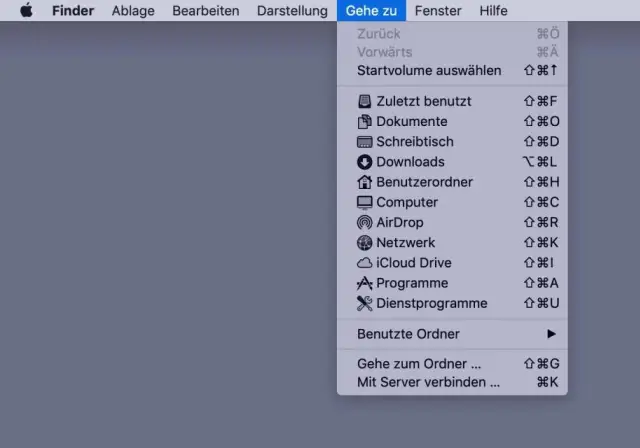
Task: Select Mit Server verbinden …
Action: pos(428,382)
